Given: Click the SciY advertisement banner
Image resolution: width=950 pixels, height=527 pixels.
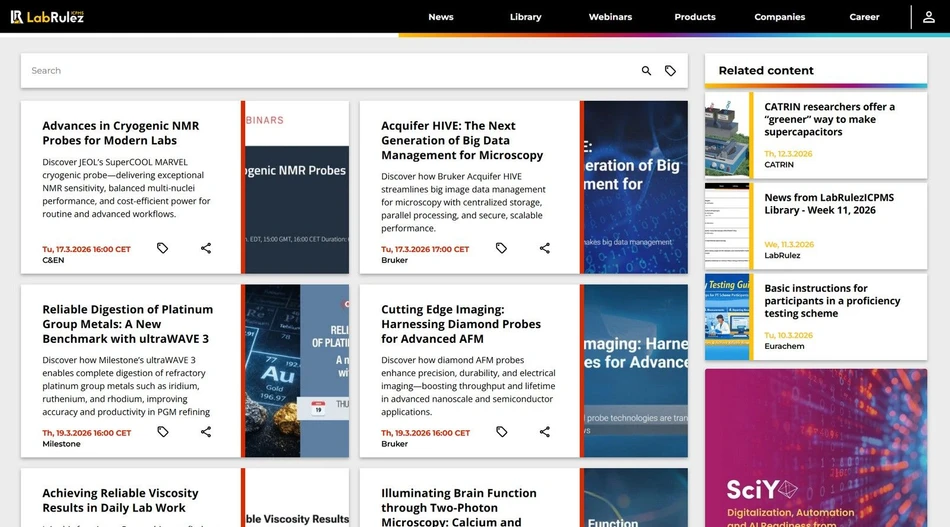Looking at the screenshot, I should (815, 448).
